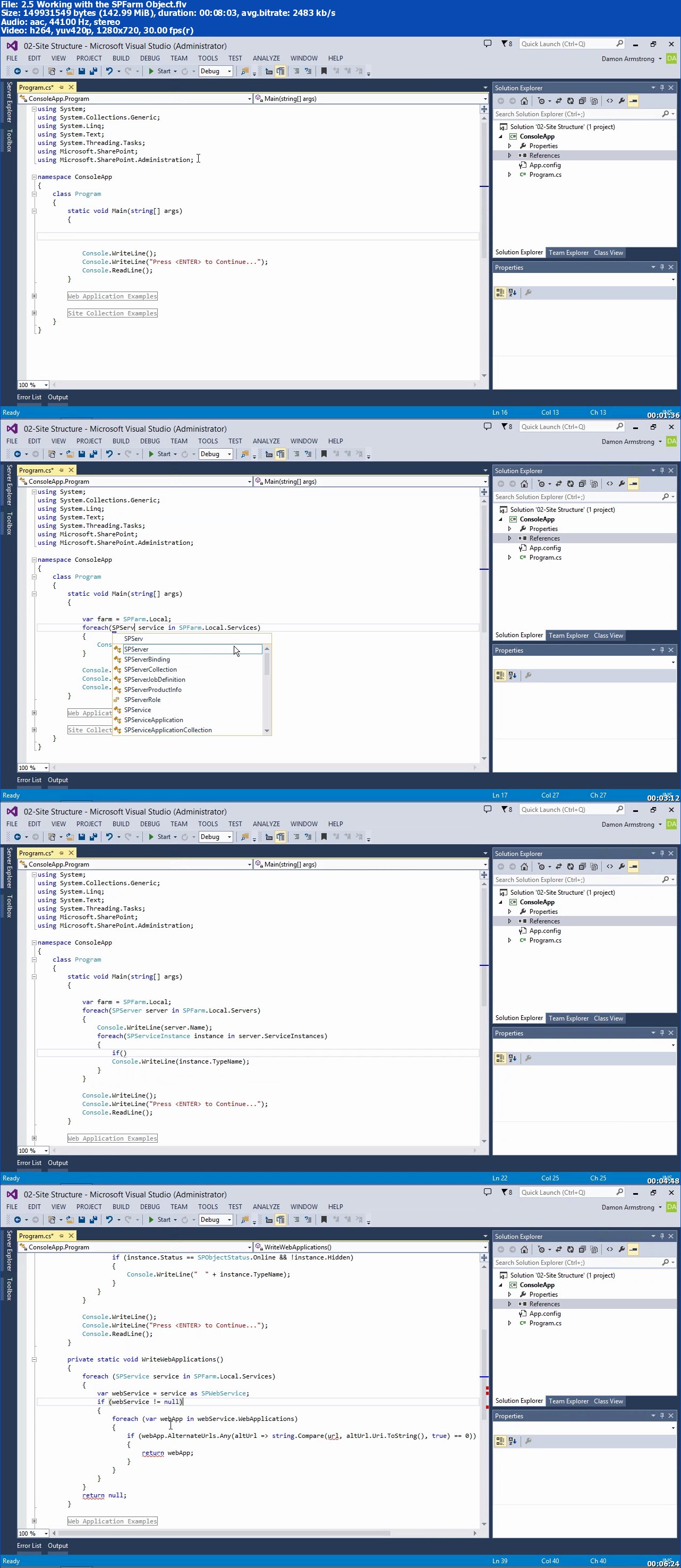The height and width of the screenshot is (1568, 681).
Task: Collapse the ConsoleApp project node in the 00:04:48 frame
Action: pos(501,903)
